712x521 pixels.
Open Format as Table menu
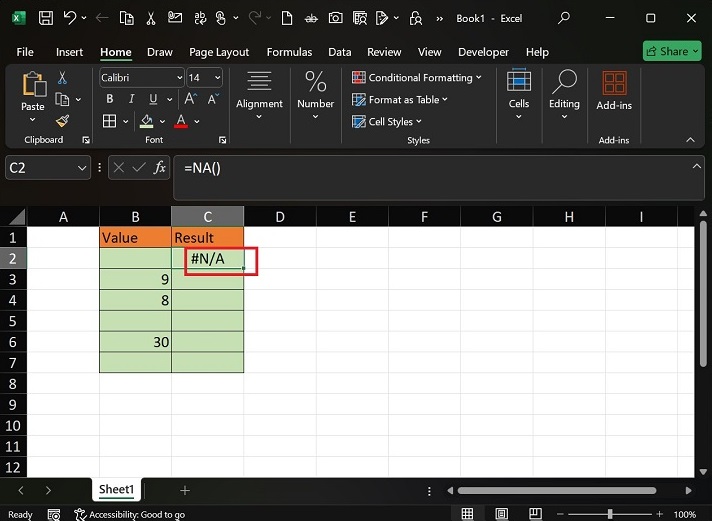[x=400, y=99]
